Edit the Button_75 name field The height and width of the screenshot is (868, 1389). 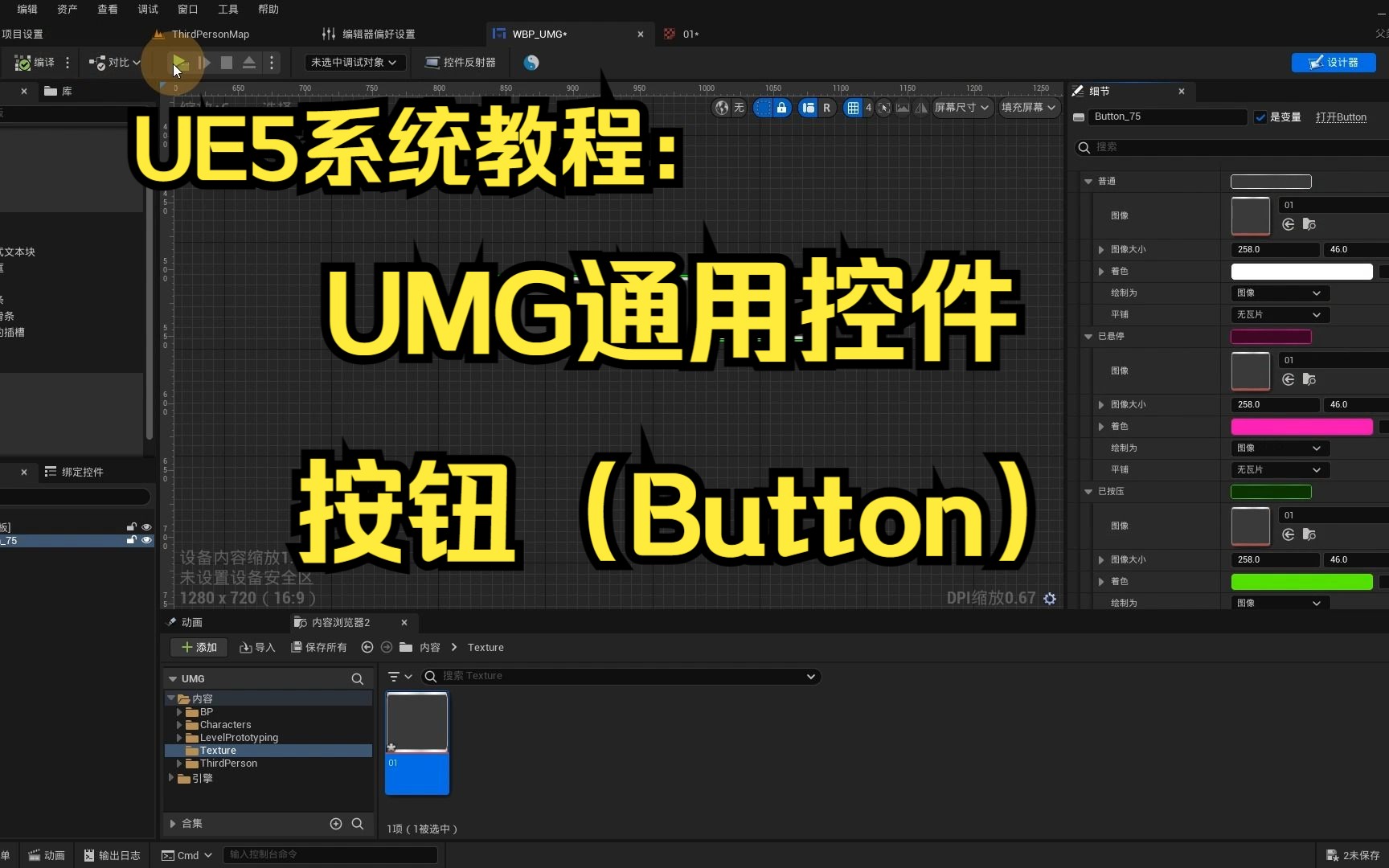coord(1168,117)
